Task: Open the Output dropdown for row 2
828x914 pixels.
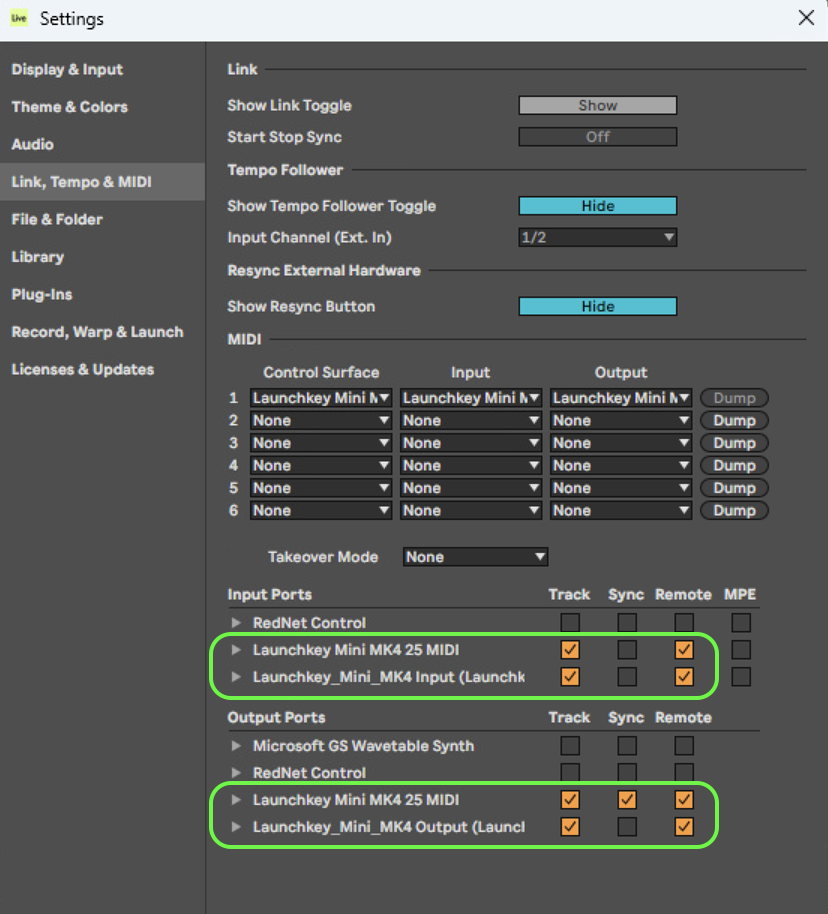Action: point(621,420)
